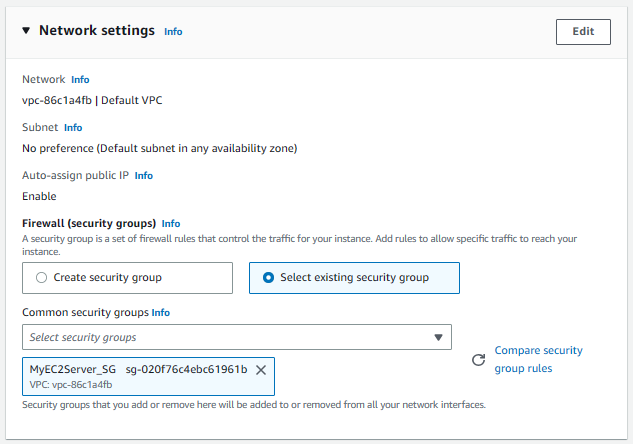Open Info link beside Subnet label
Viewport: 633px width, 444px height.
73,128
